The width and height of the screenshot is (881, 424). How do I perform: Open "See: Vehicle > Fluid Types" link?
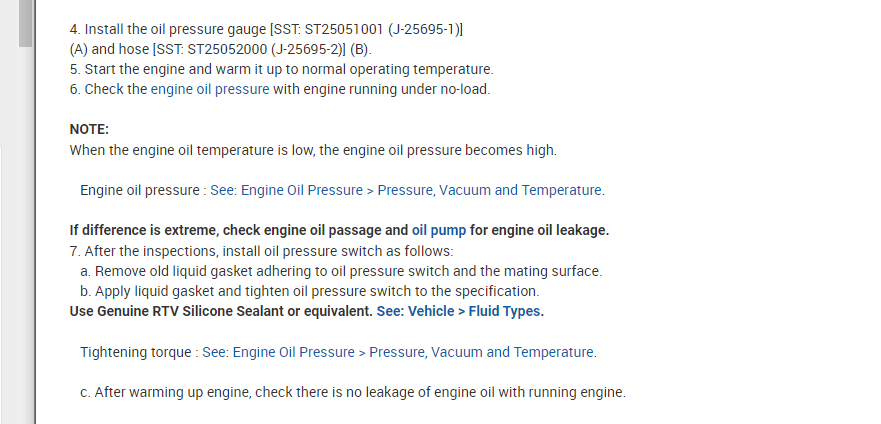pyautogui.click(x=459, y=311)
